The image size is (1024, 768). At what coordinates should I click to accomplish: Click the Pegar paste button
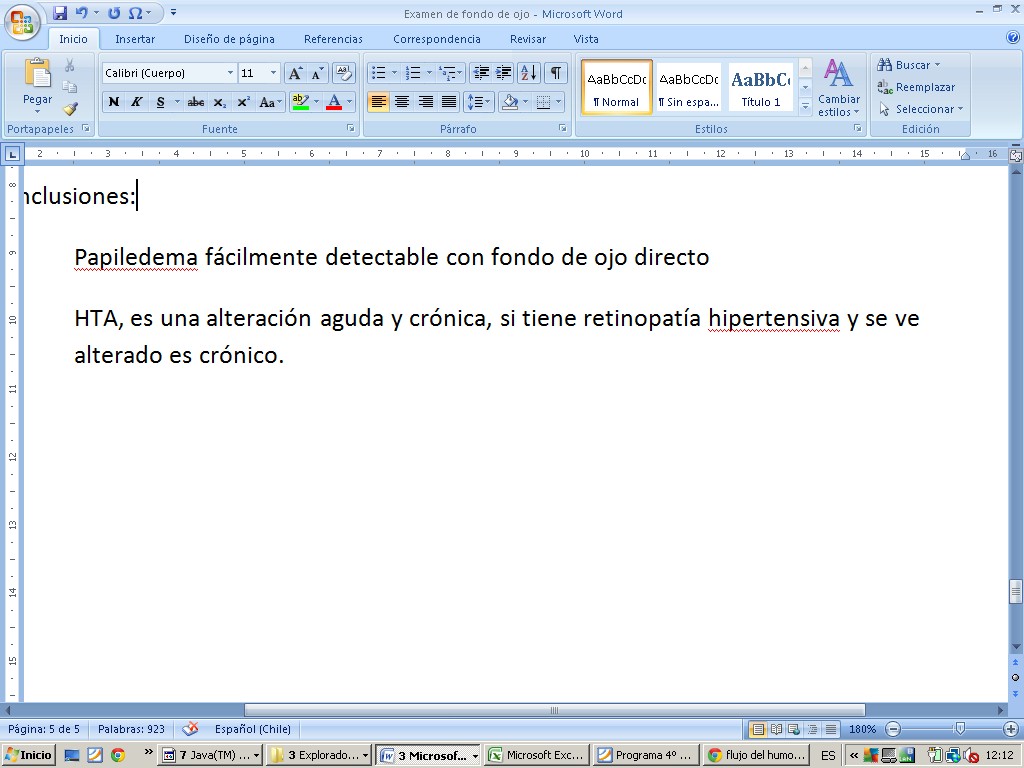38,84
